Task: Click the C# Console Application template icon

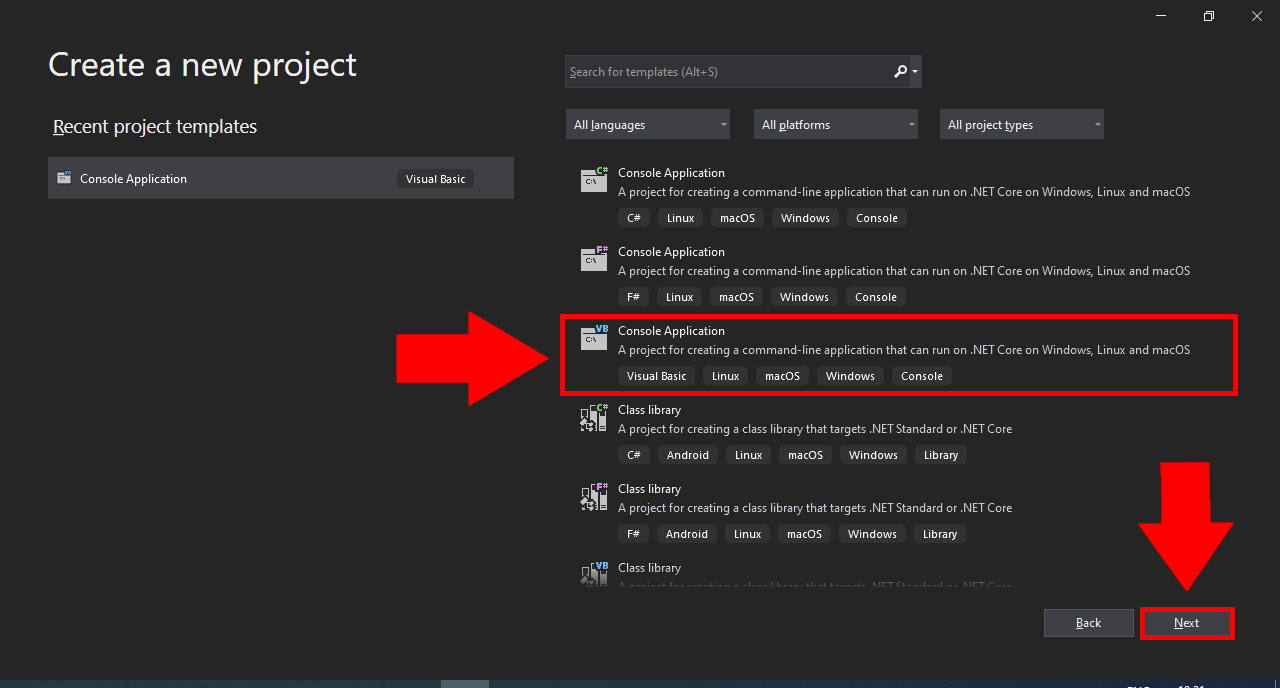Action: tap(594, 180)
